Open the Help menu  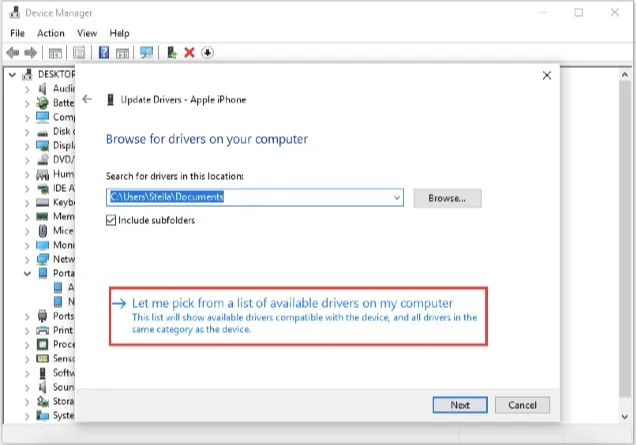click(x=119, y=33)
